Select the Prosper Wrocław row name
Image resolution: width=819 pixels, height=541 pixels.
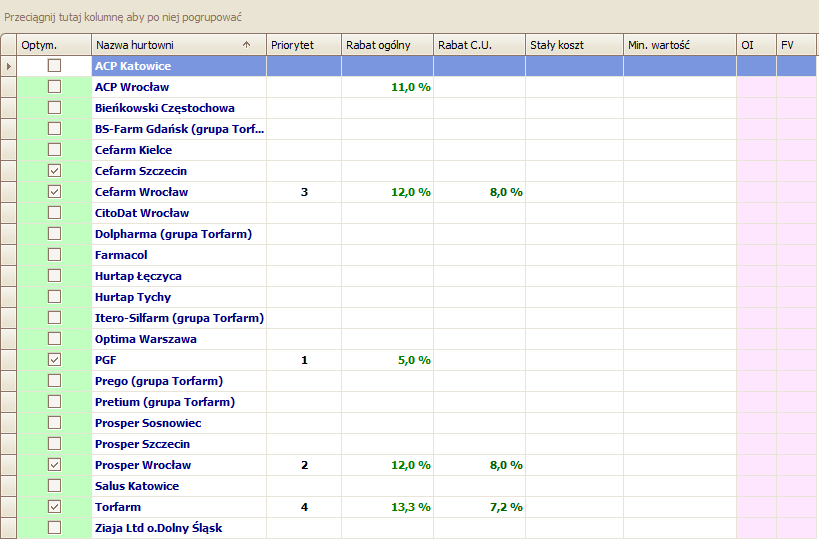pos(143,465)
